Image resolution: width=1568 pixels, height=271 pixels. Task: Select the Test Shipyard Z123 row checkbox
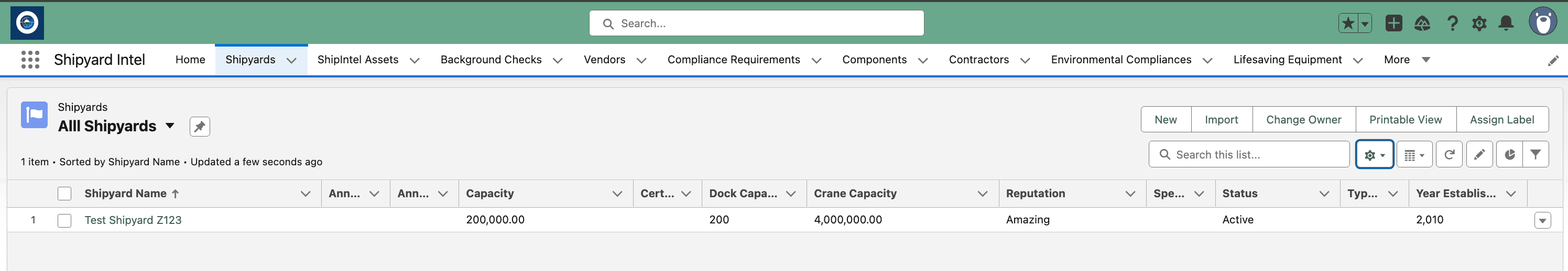click(x=64, y=220)
